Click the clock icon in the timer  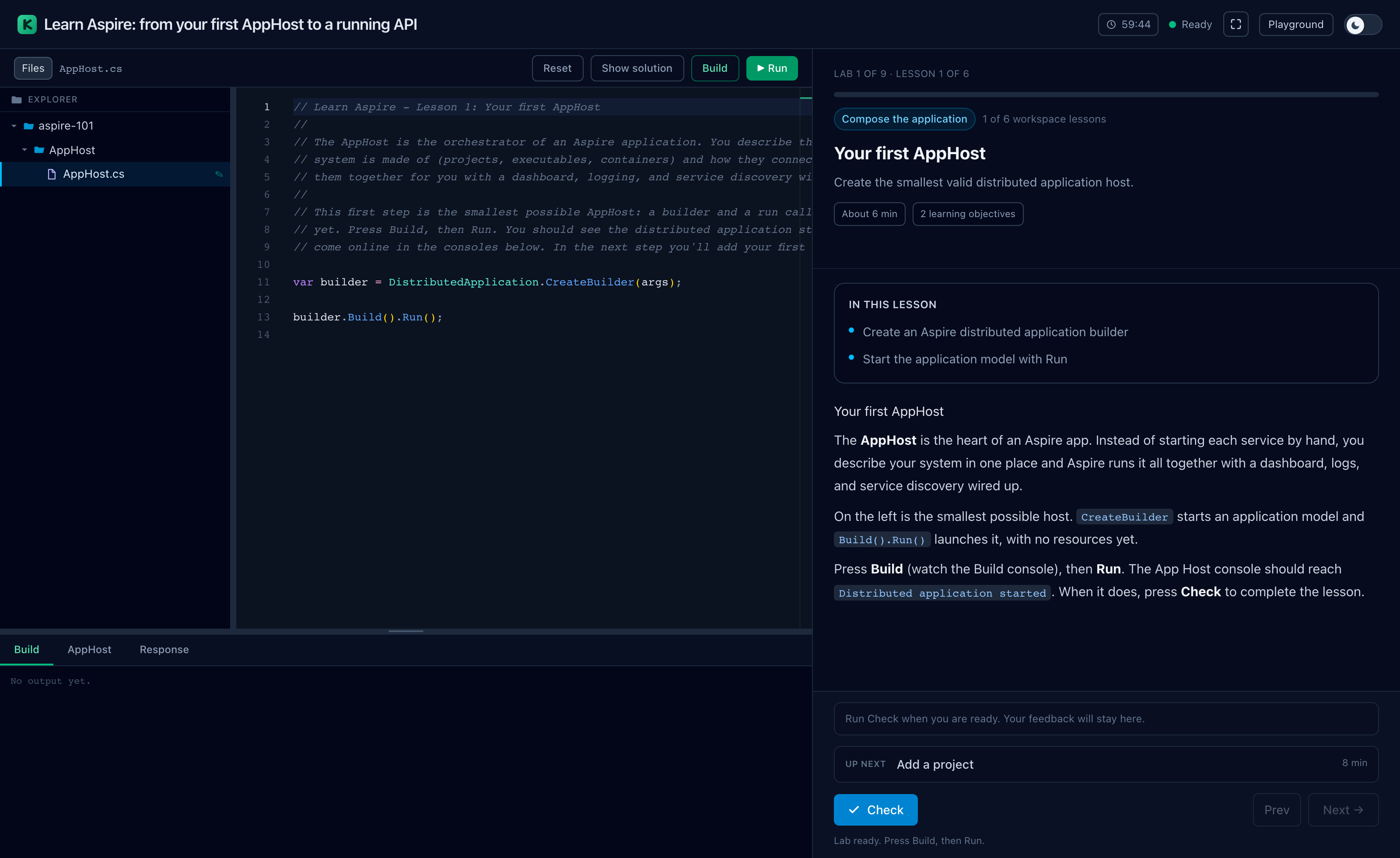point(1111,25)
